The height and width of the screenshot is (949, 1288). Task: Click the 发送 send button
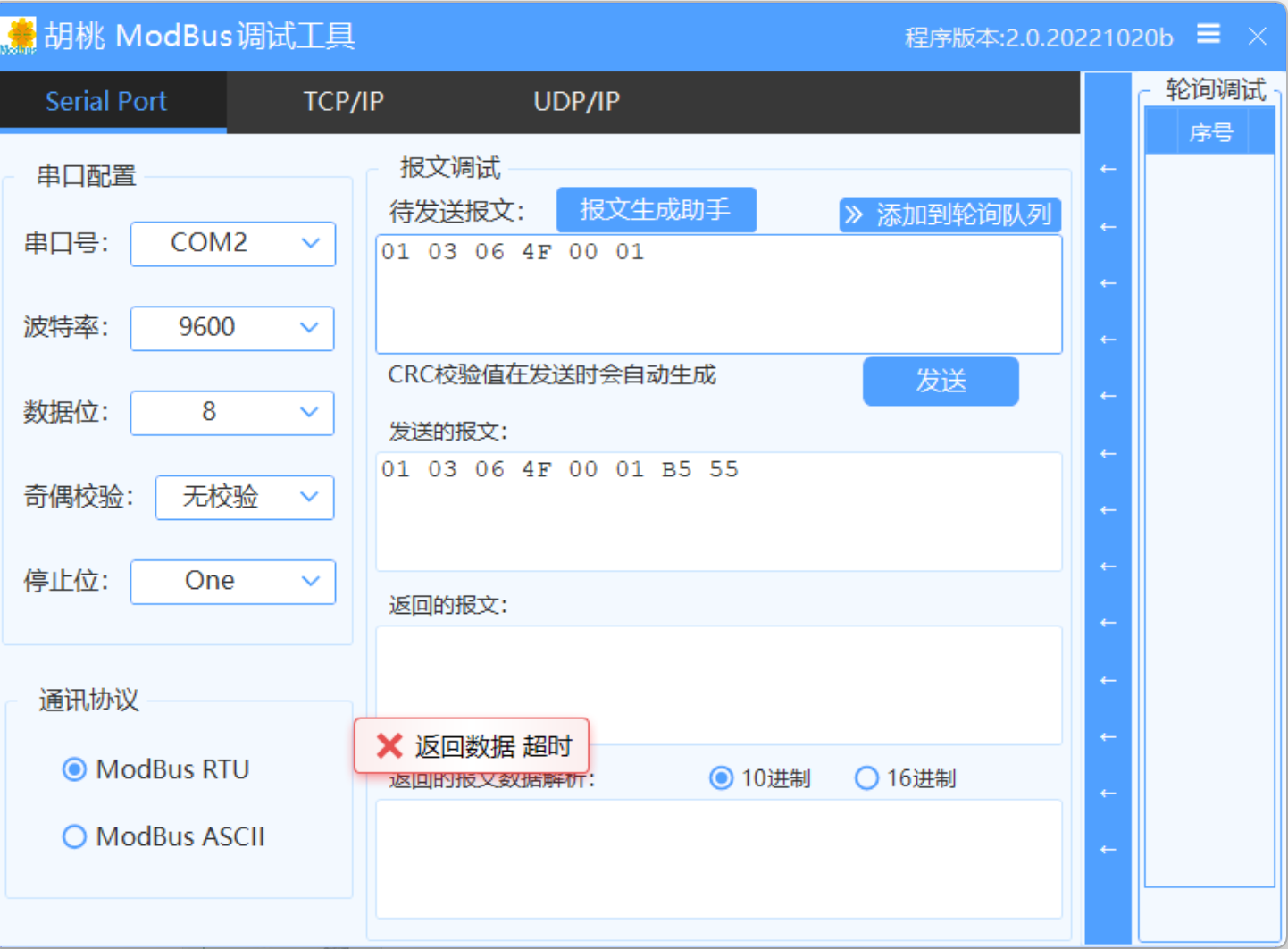click(941, 382)
